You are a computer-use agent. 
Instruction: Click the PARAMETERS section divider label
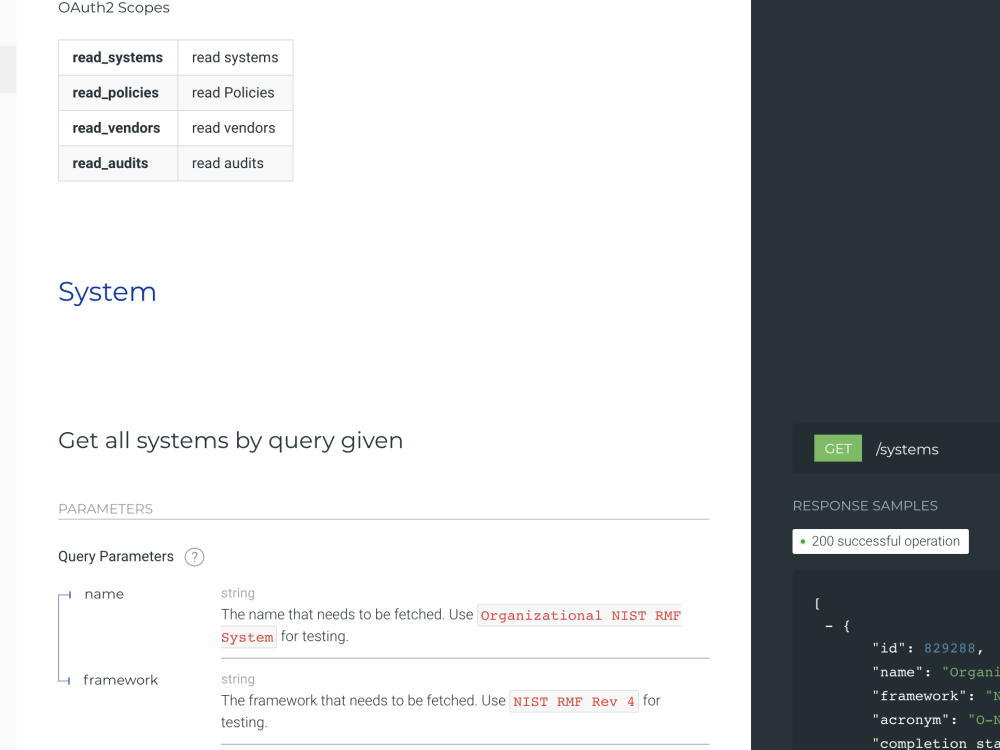(105, 509)
